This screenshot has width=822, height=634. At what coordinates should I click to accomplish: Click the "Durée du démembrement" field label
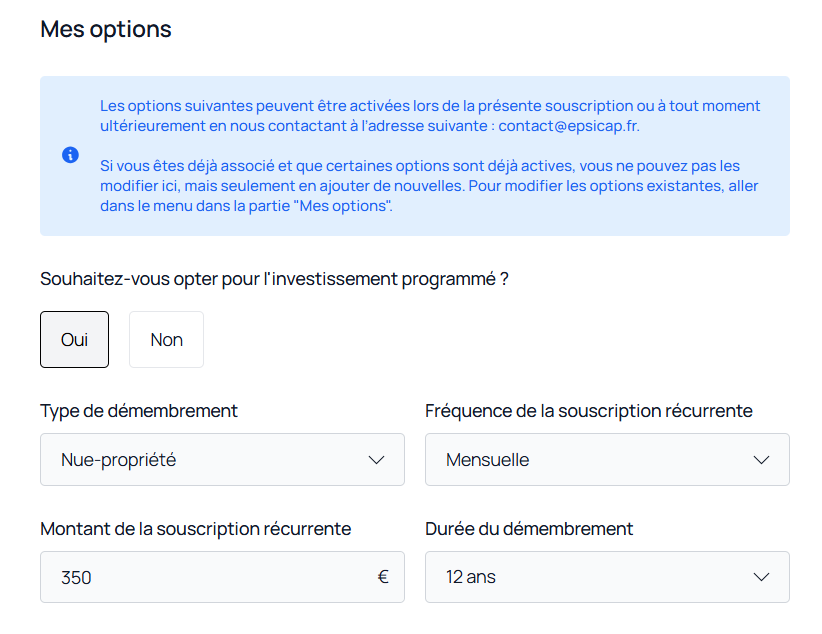tap(529, 529)
